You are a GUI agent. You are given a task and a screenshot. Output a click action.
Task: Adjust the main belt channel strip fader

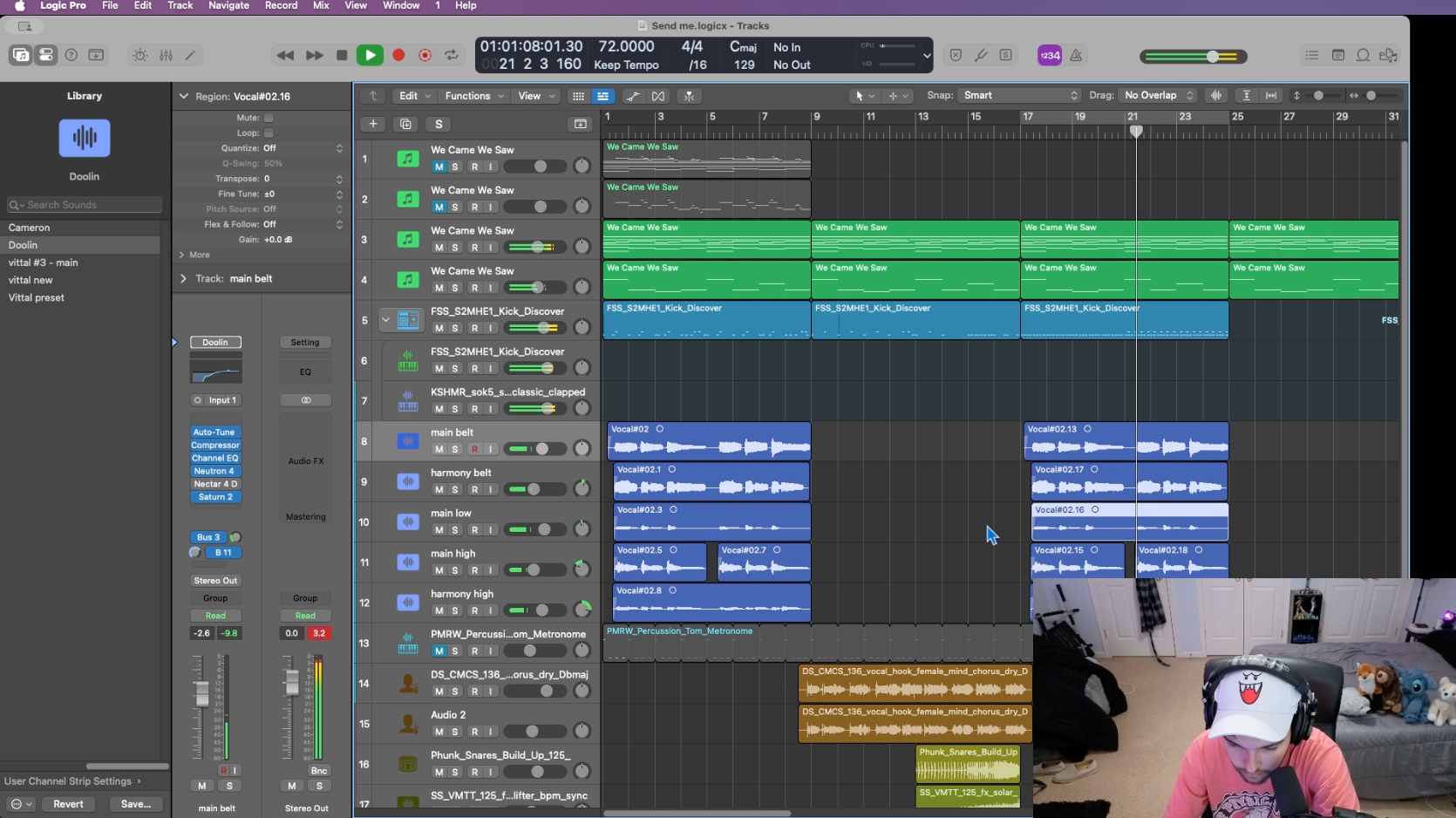(202, 695)
